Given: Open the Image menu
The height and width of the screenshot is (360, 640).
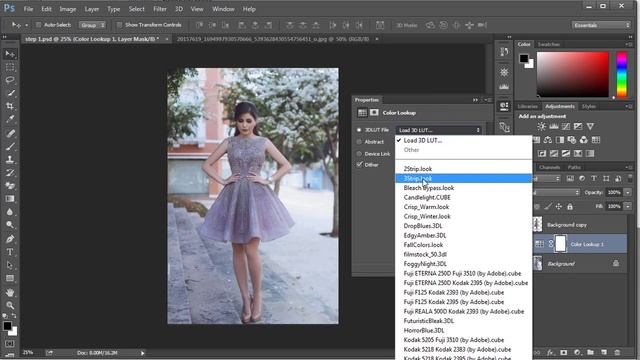Looking at the screenshot, I should (68, 9).
